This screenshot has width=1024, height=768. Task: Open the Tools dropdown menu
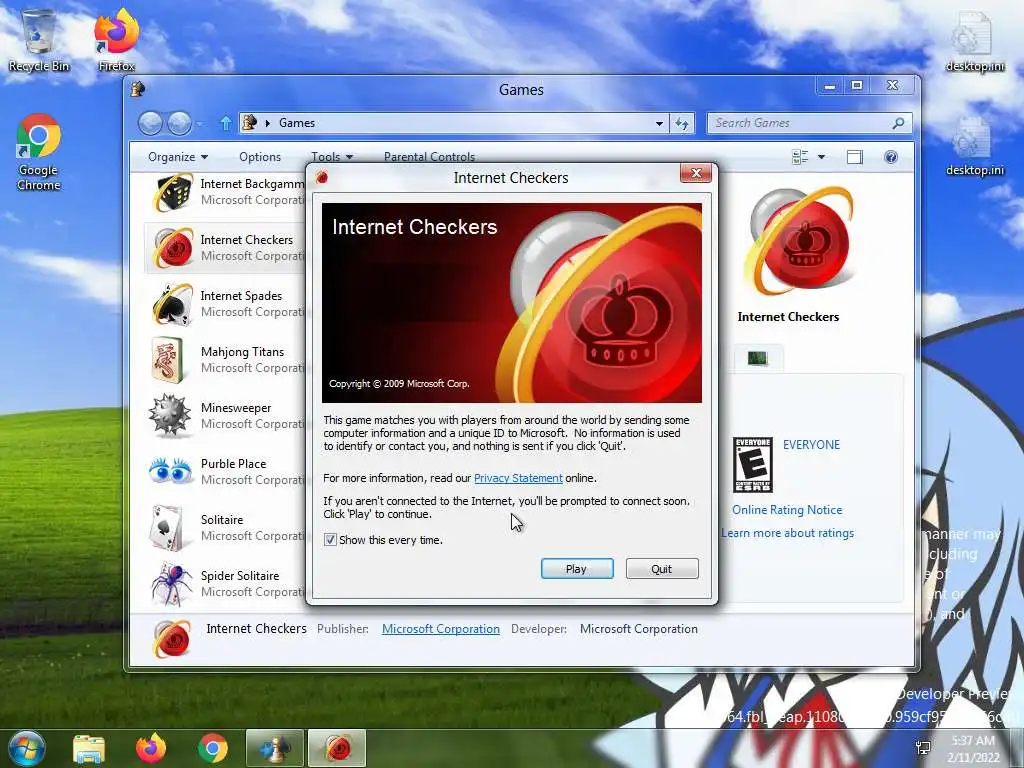pos(332,157)
